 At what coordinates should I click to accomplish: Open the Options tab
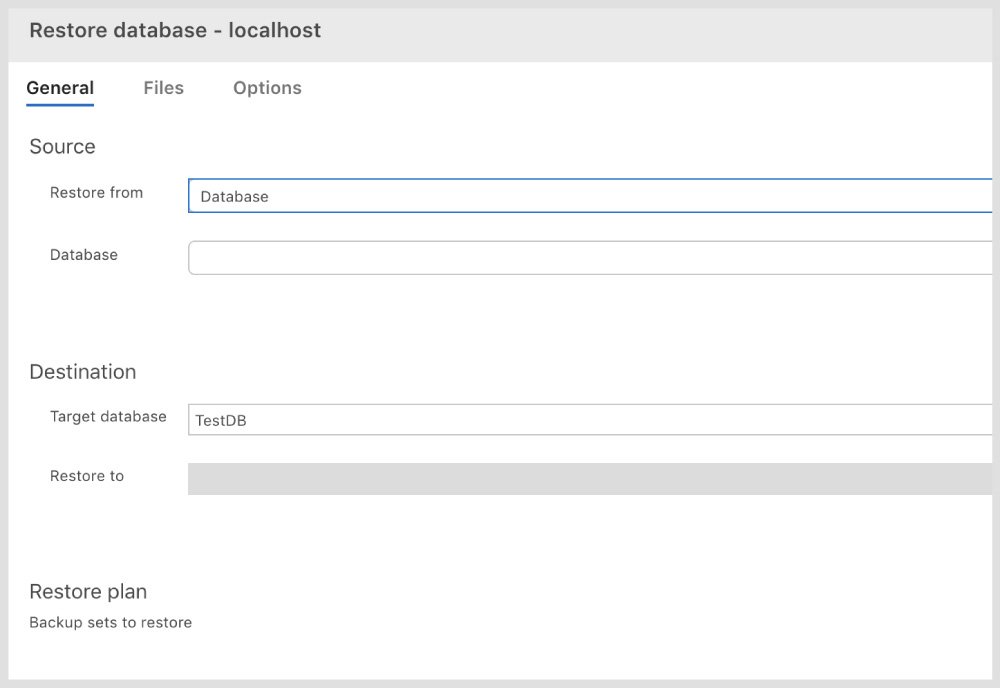[267, 88]
